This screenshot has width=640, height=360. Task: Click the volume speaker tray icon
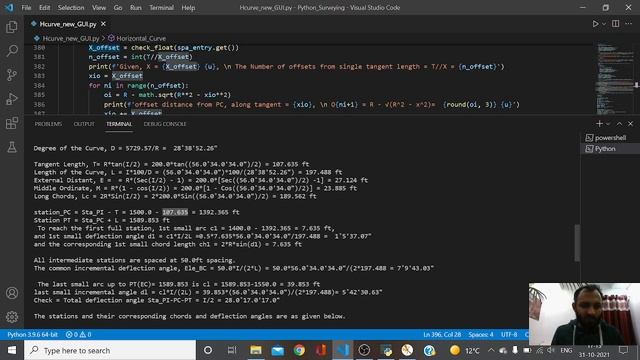(x=551, y=350)
